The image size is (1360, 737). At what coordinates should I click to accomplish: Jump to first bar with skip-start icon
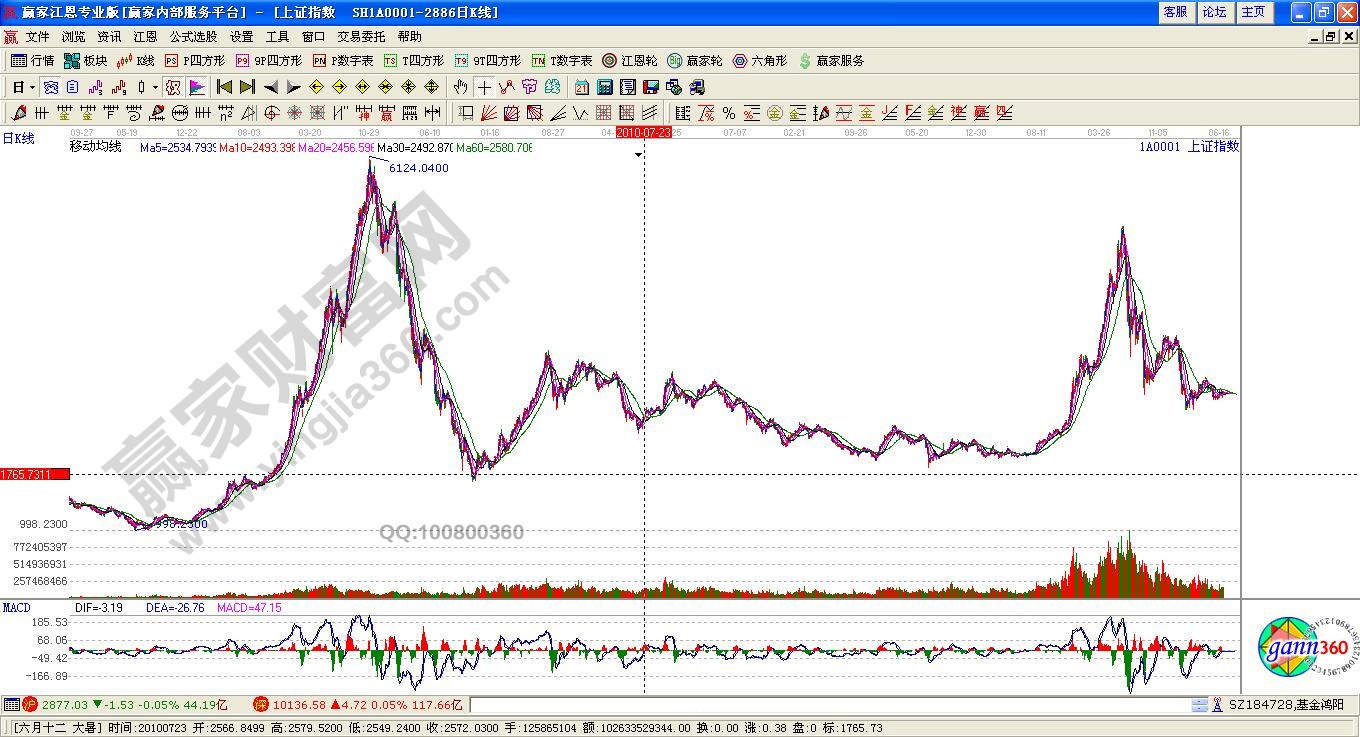click(225, 87)
